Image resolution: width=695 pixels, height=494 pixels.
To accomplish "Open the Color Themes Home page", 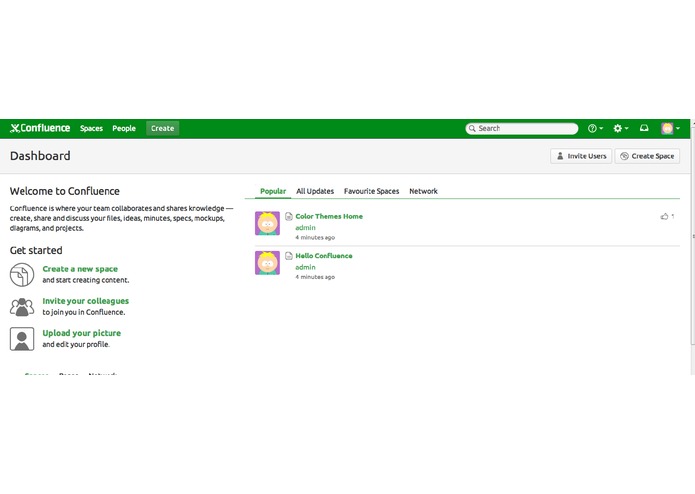I will click(x=329, y=216).
